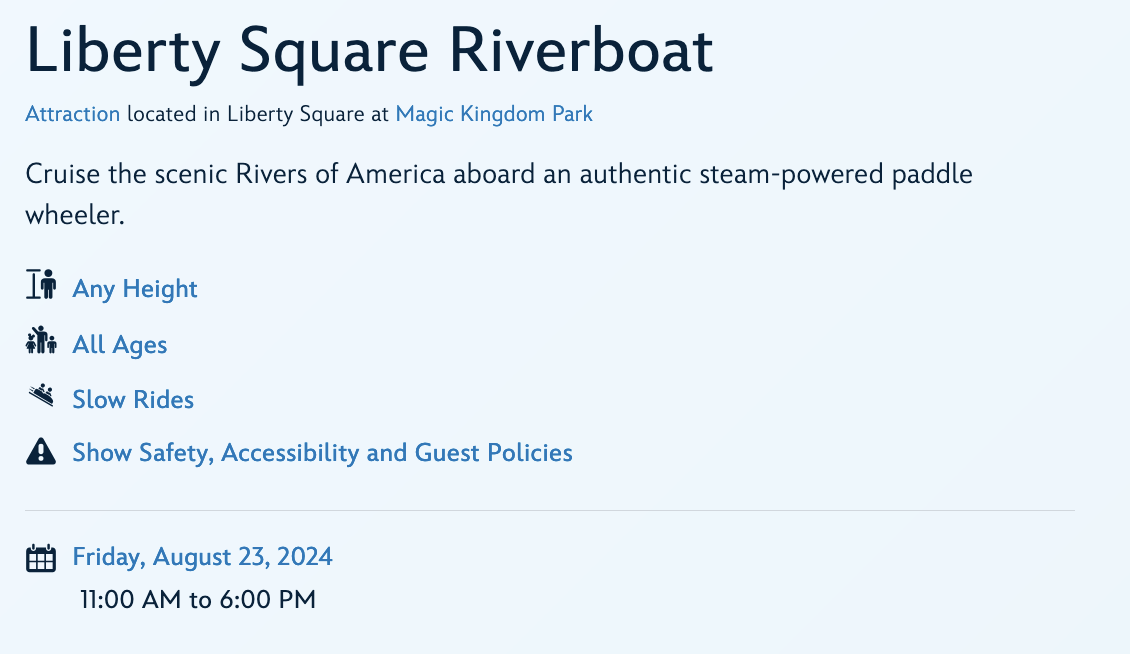The height and width of the screenshot is (654, 1130).
Task: Click the horizontal divider above the date
Action: pos(550,511)
